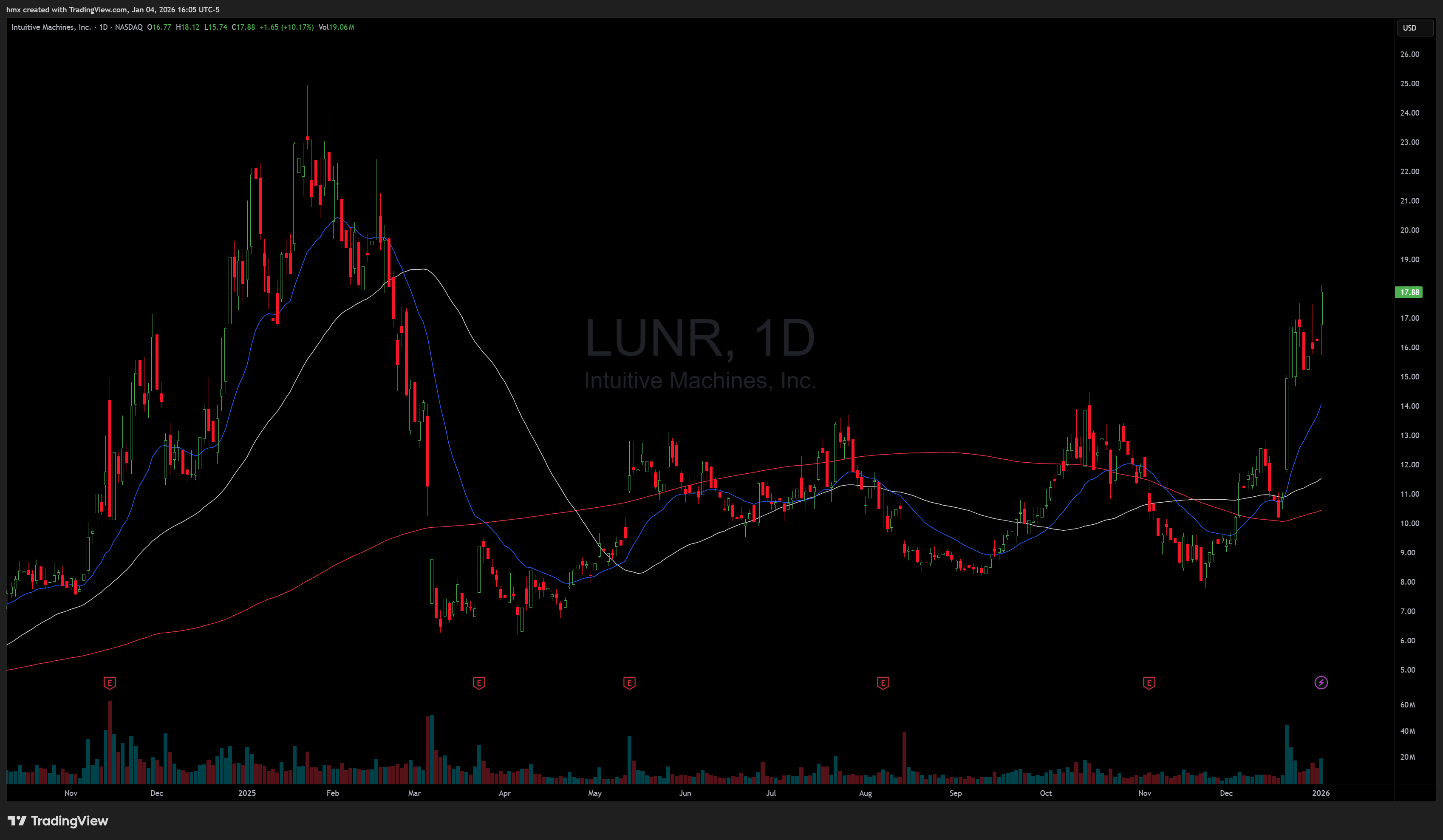The image size is (1443, 840).
Task: Click the 2025 label on time axis
Action: point(247,793)
